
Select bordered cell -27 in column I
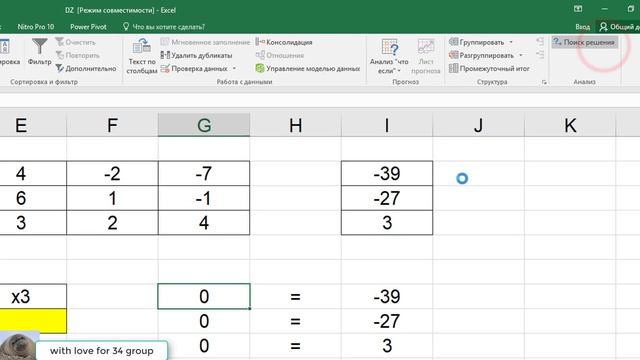click(x=387, y=198)
